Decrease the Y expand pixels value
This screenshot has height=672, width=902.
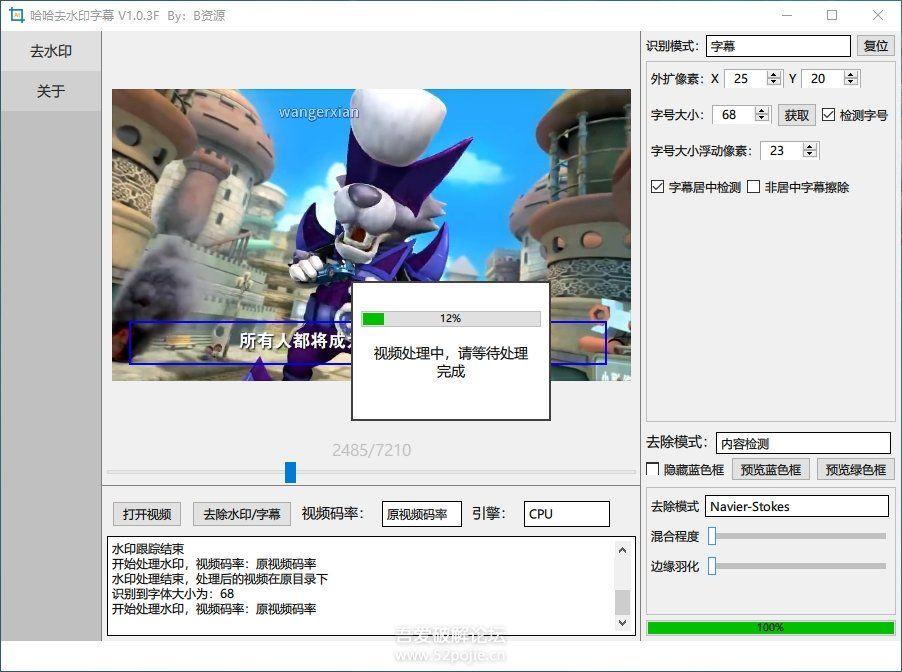(851, 83)
